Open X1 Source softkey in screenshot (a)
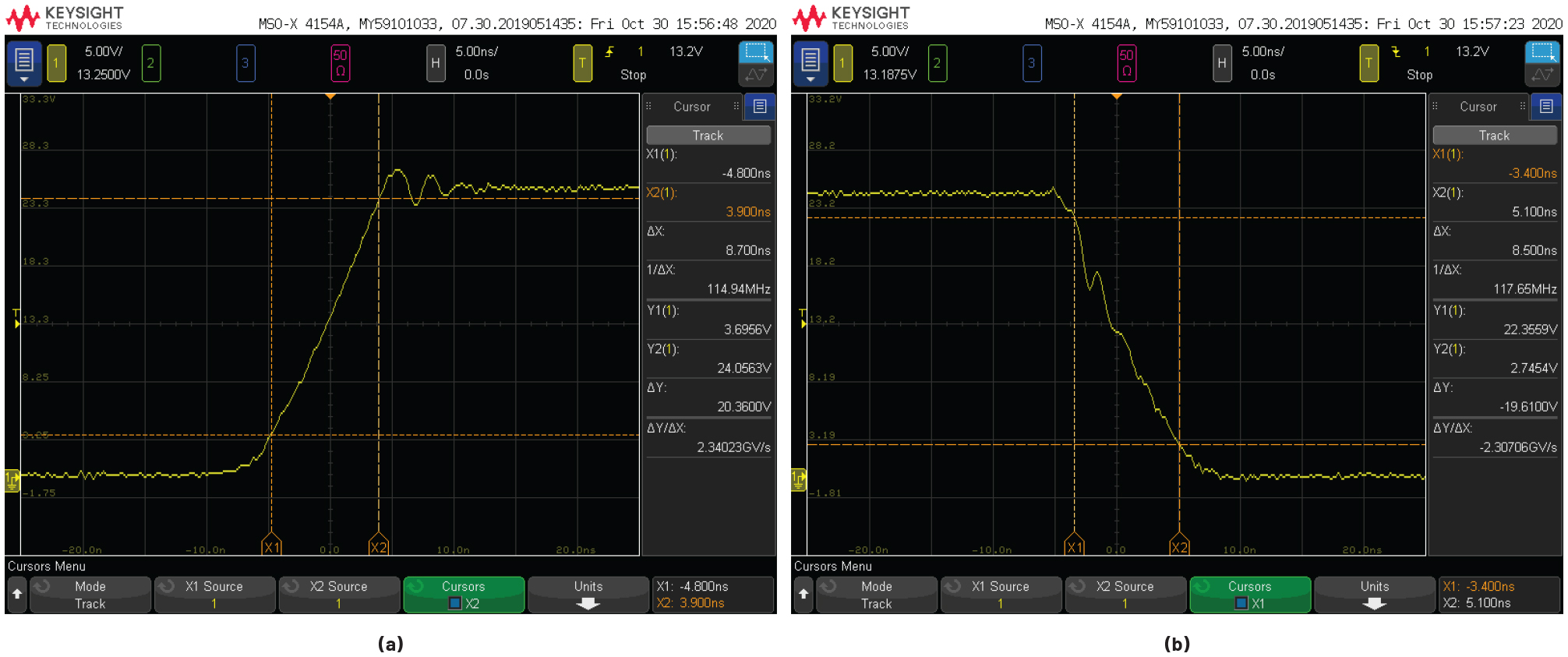The width and height of the screenshot is (1568, 657). (x=214, y=595)
